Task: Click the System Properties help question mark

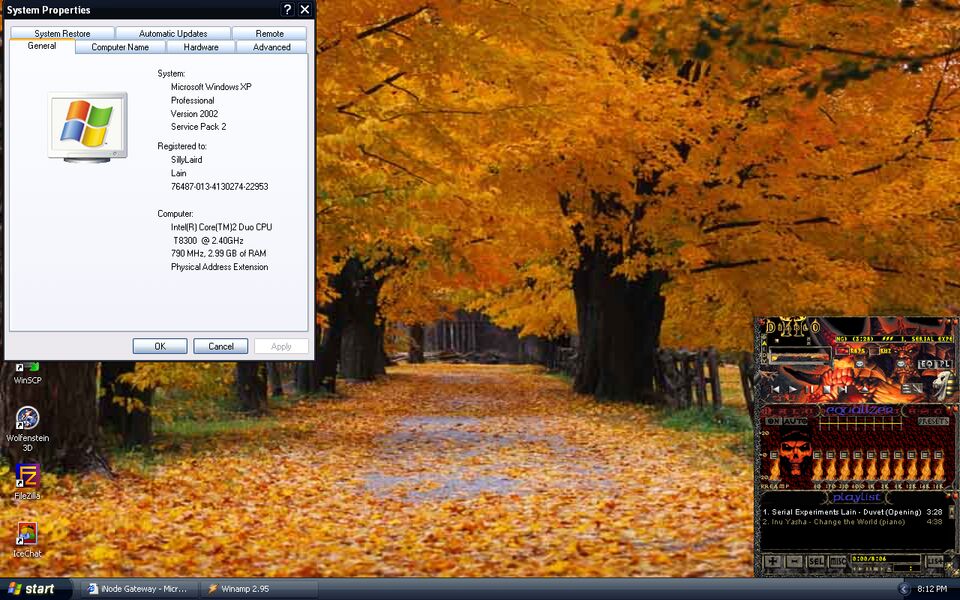Action: 287,9
